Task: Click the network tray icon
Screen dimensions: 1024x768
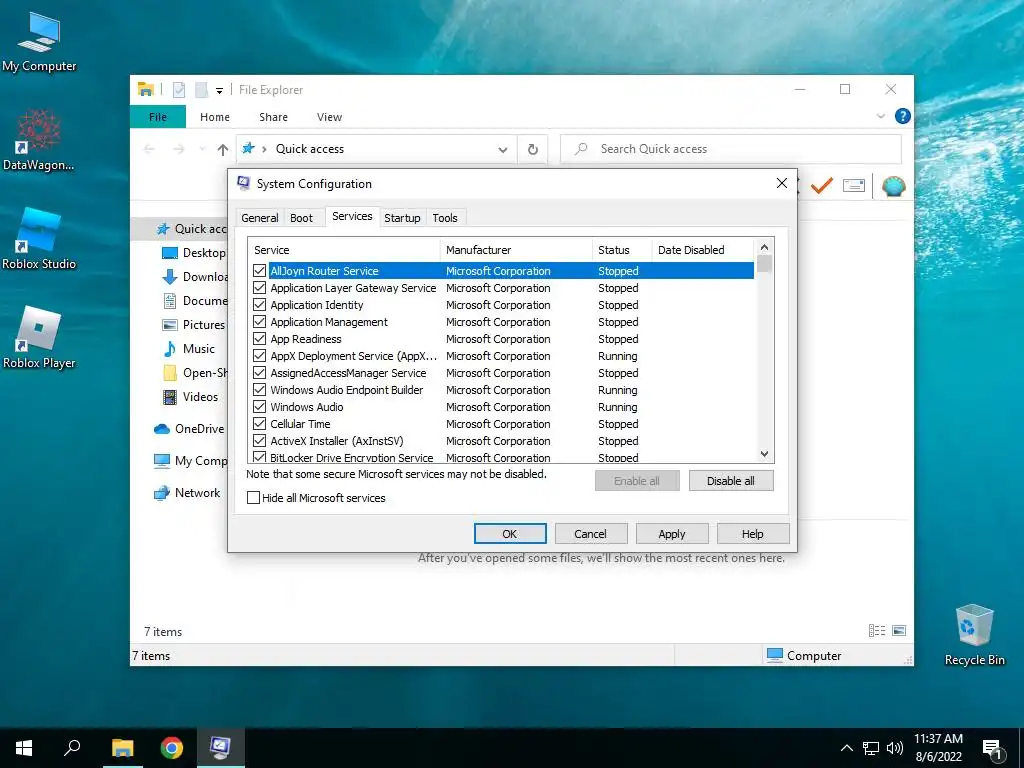Action: [x=871, y=748]
